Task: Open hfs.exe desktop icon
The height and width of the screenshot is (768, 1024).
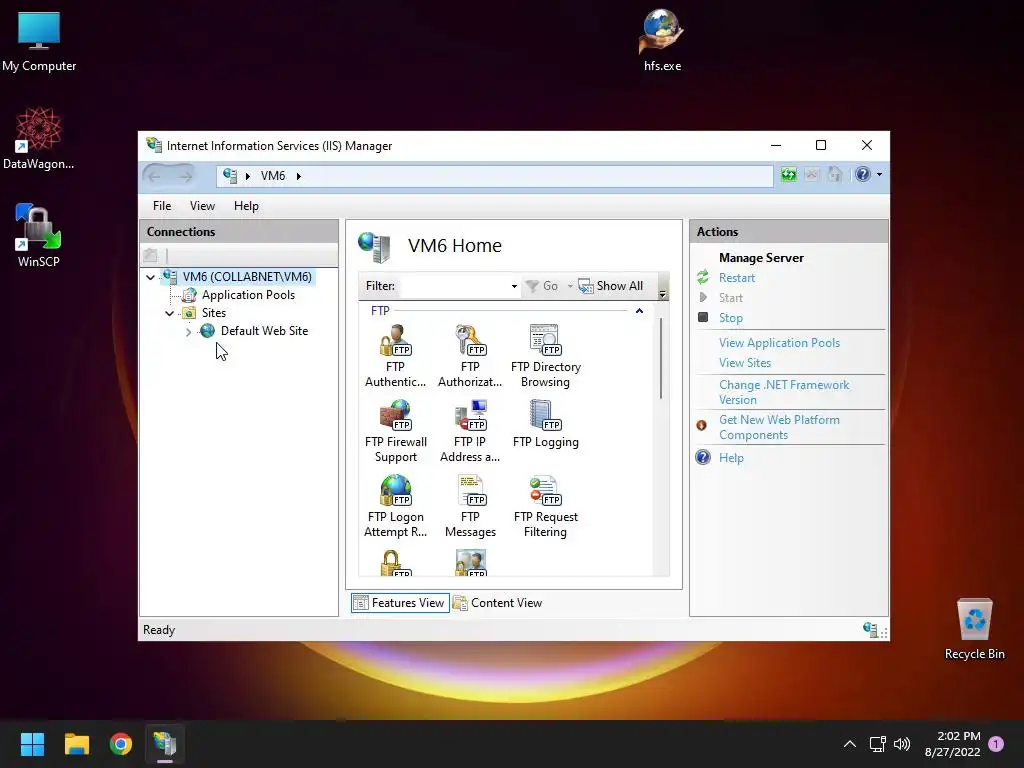Action: (x=662, y=40)
